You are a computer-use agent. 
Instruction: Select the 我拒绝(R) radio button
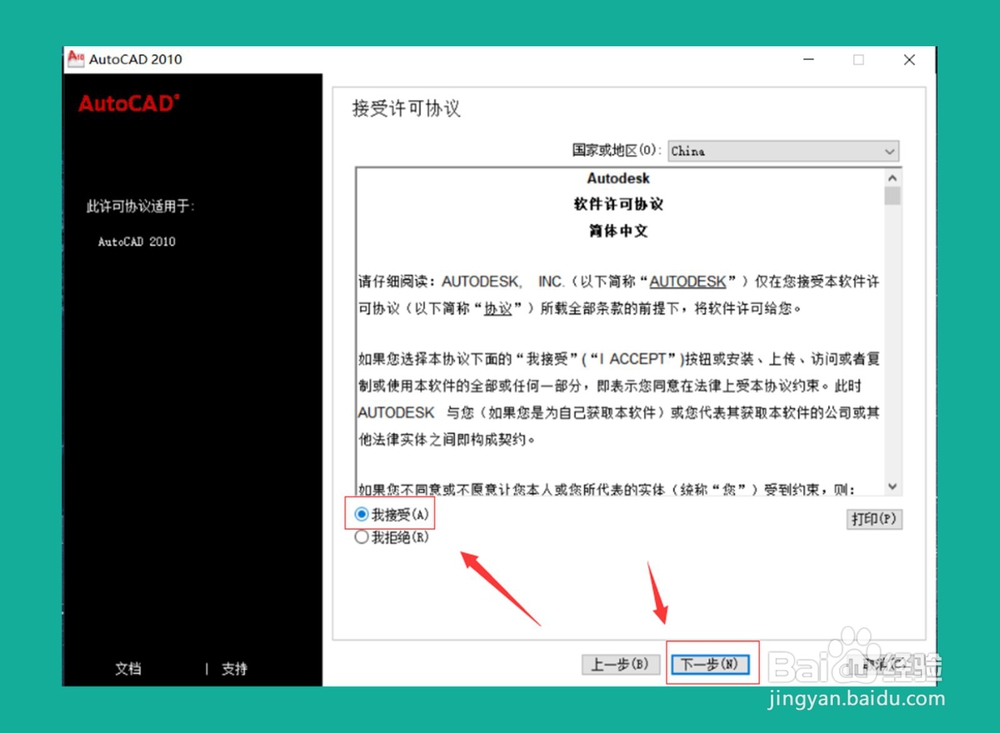click(x=362, y=537)
